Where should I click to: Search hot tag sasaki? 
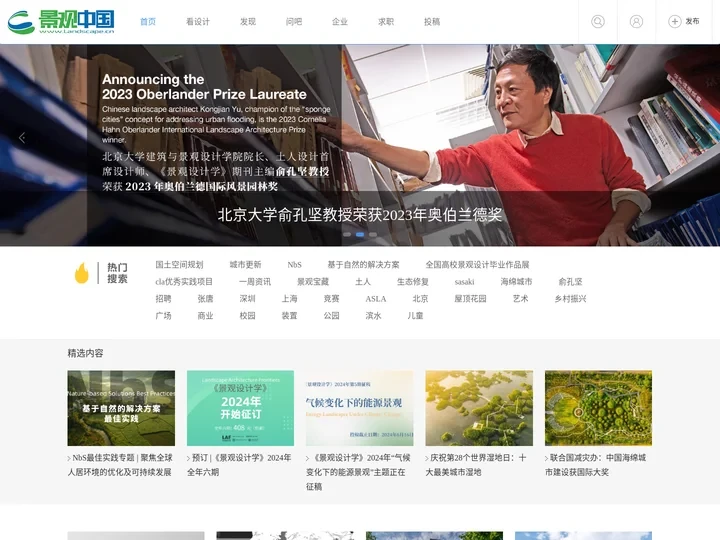(464, 281)
